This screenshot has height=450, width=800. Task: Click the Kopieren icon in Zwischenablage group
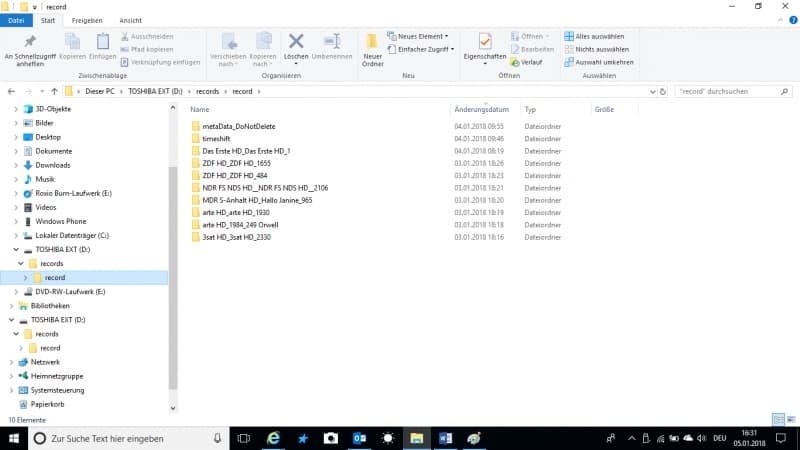point(72,47)
